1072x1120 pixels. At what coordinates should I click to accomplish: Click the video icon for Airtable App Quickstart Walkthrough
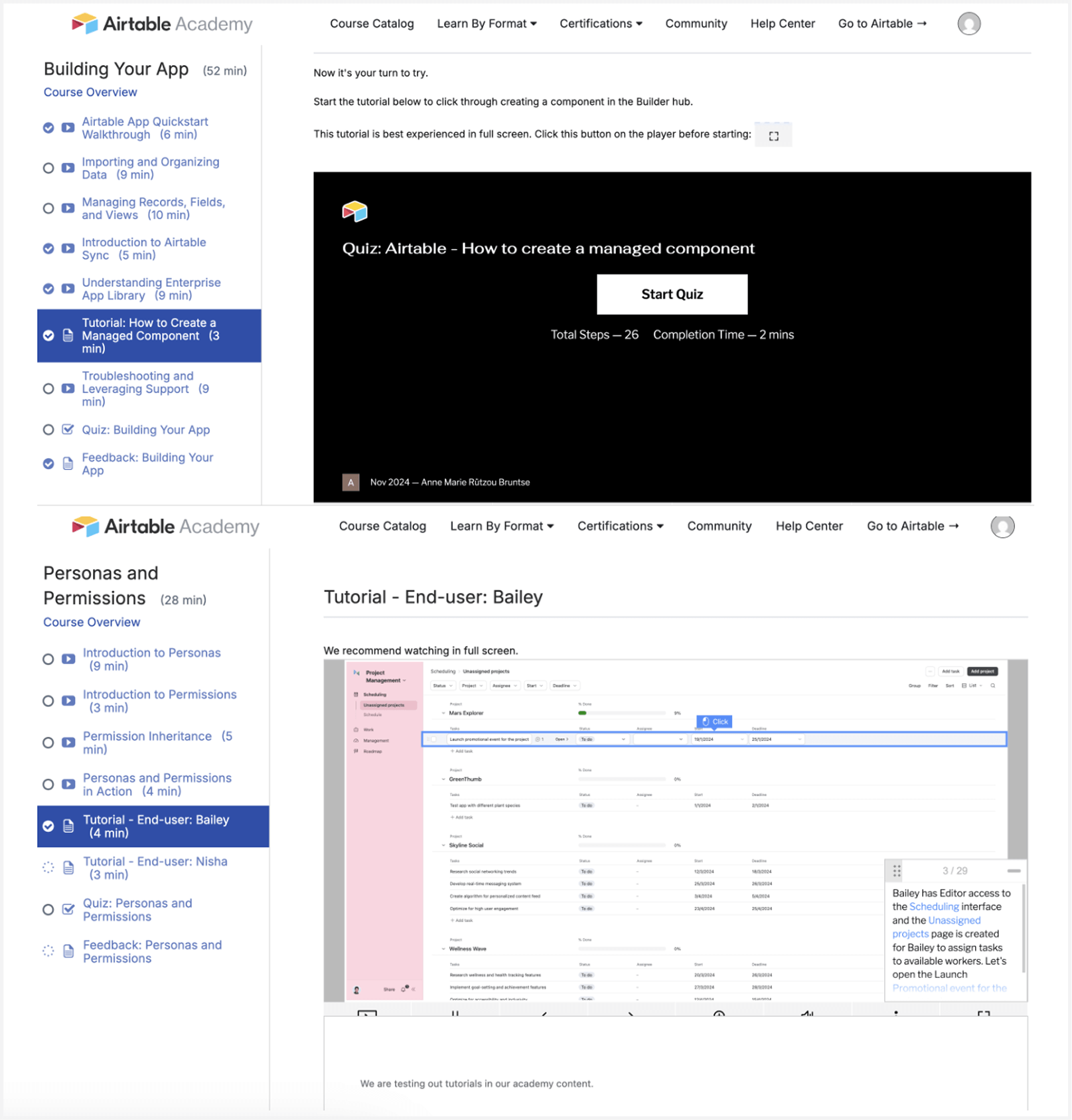68,127
